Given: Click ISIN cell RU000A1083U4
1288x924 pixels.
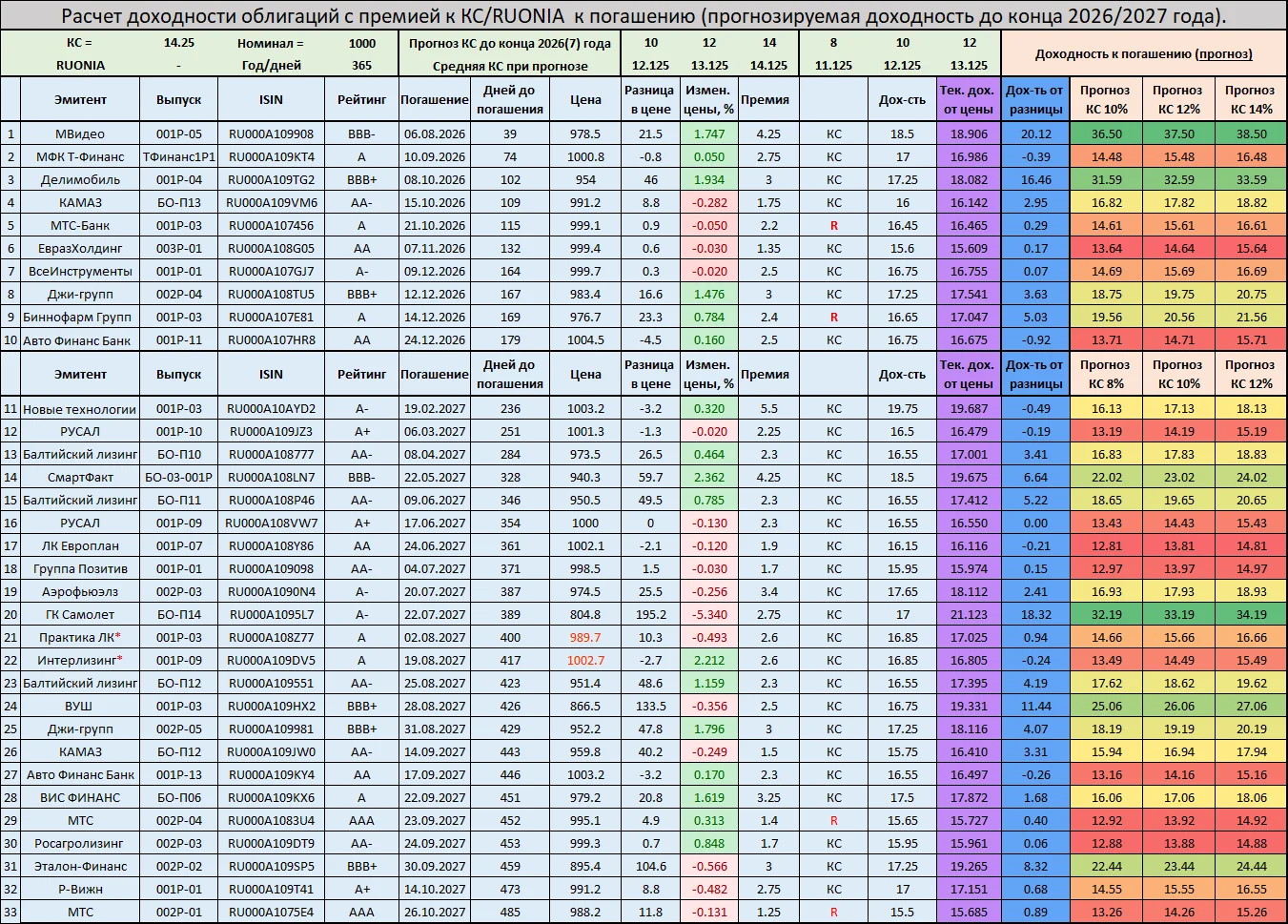Looking at the screenshot, I should click(x=271, y=821).
